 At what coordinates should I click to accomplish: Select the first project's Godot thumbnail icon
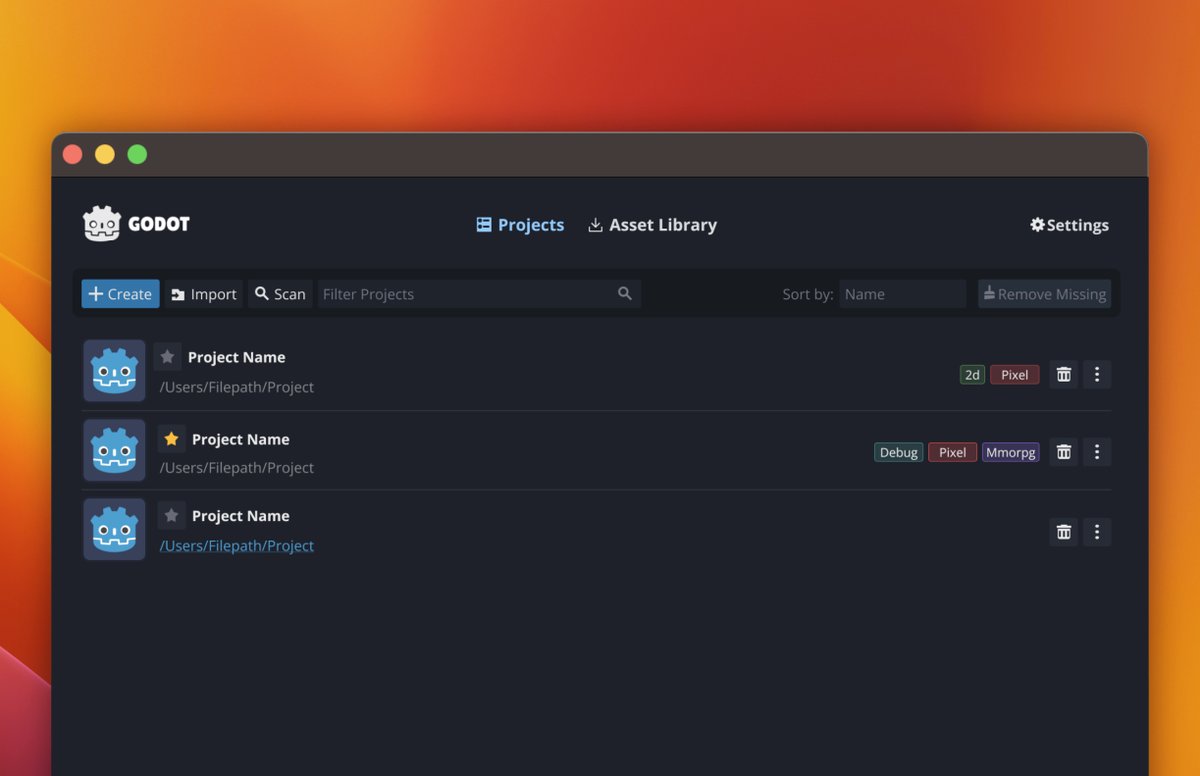click(x=113, y=371)
